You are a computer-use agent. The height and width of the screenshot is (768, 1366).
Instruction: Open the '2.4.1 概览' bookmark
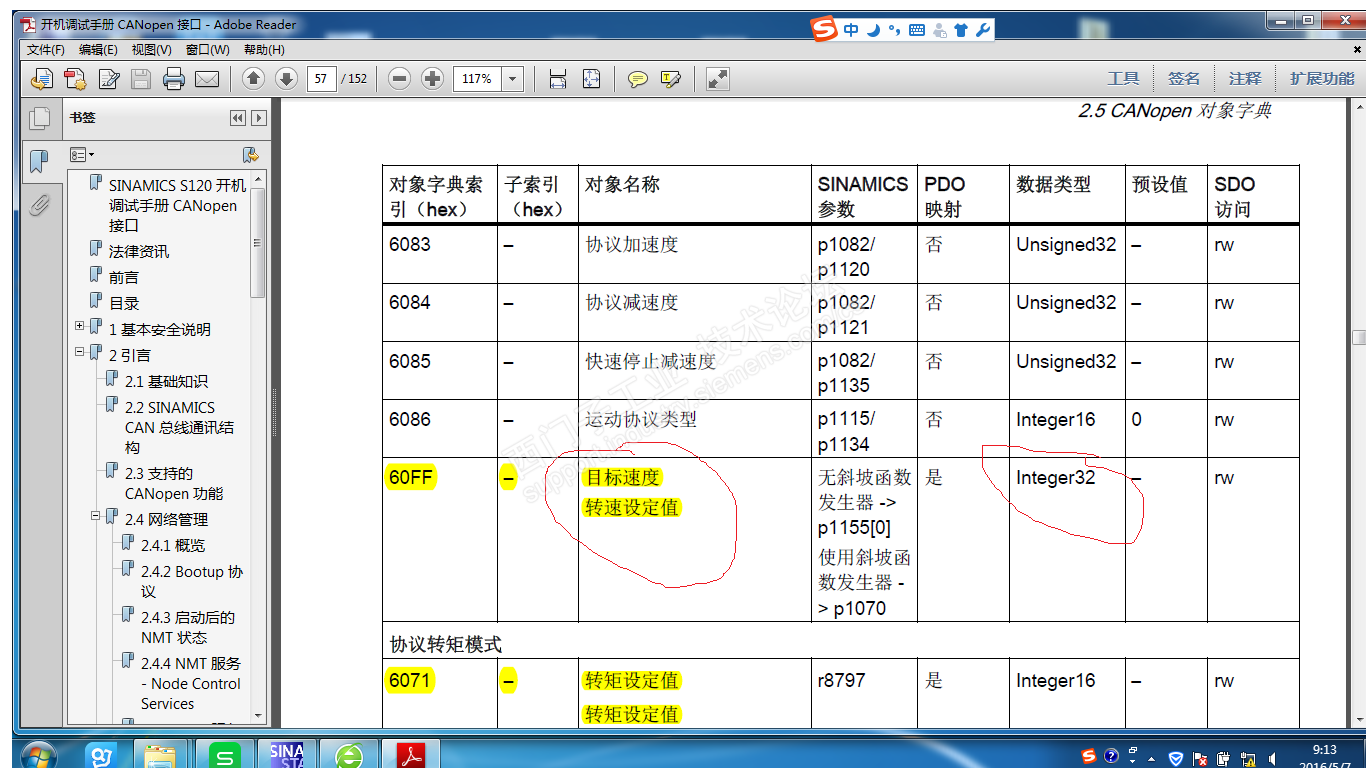pyautogui.click(x=173, y=545)
